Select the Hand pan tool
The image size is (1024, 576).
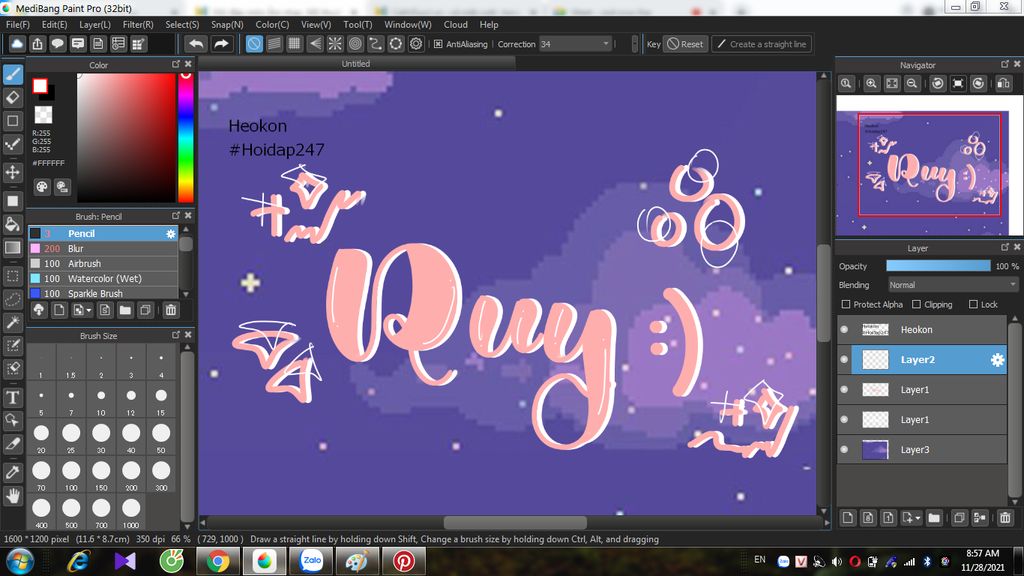point(13,496)
